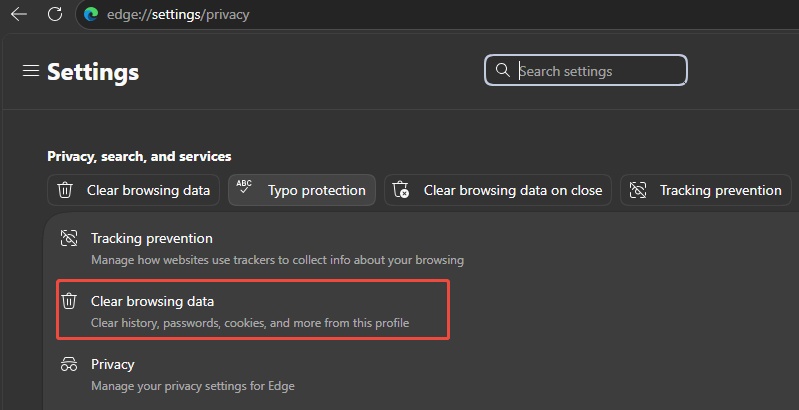This screenshot has height=410, width=799.
Task: Click the Settings page title
Action: tap(93, 72)
